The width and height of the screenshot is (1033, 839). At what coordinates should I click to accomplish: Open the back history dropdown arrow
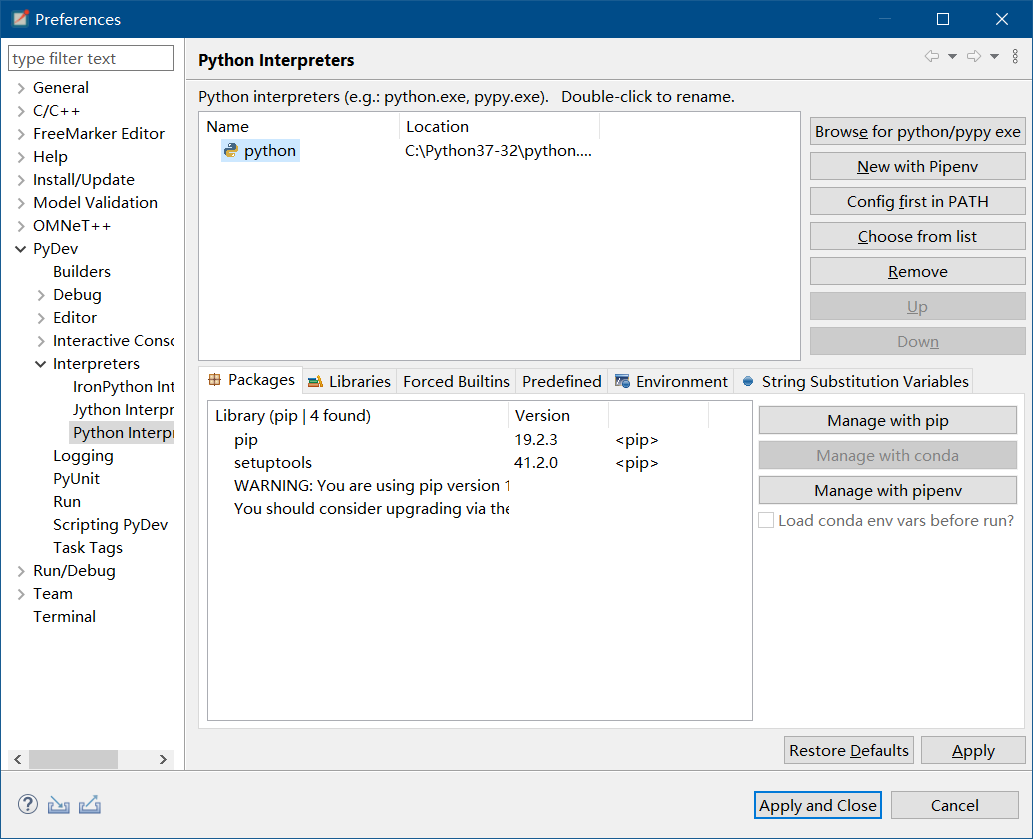tap(952, 57)
